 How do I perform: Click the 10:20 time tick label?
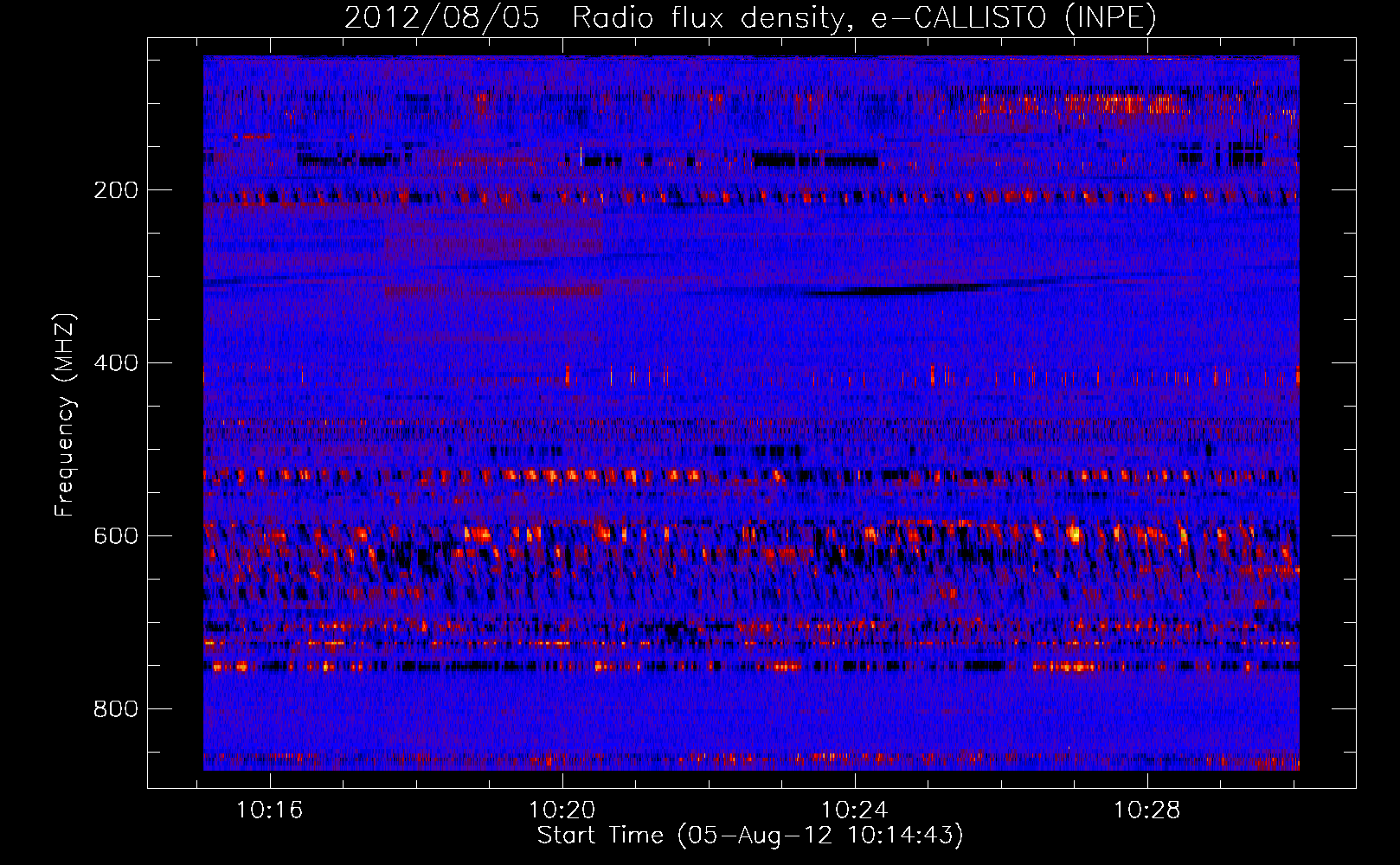(x=562, y=811)
